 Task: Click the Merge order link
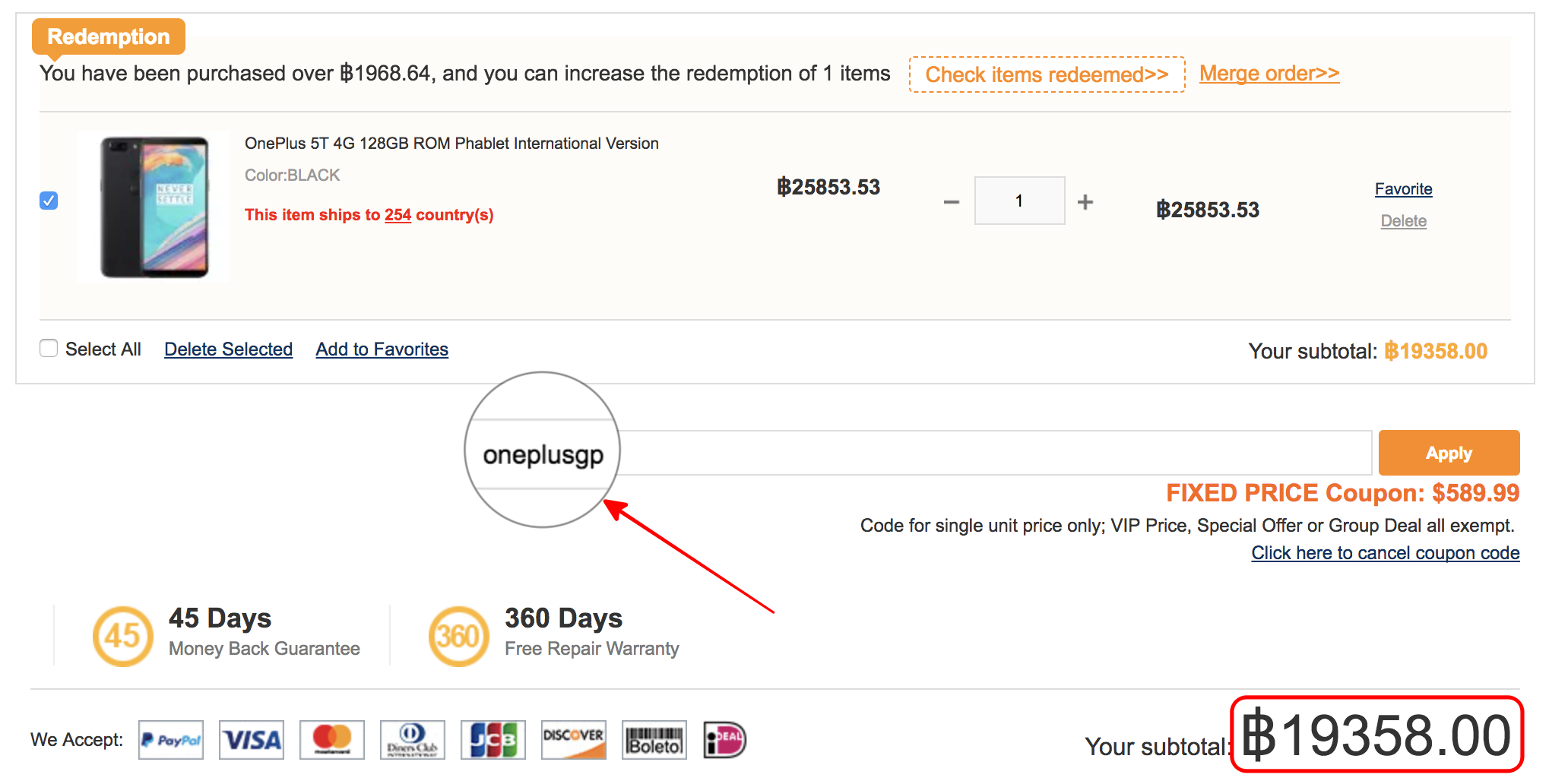[x=1269, y=74]
